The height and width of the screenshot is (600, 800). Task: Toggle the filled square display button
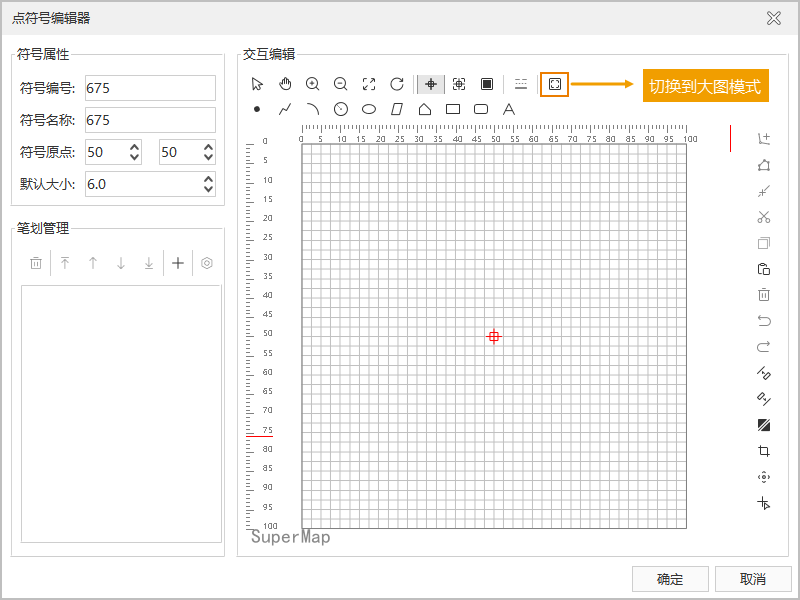click(x=487, y=85)
